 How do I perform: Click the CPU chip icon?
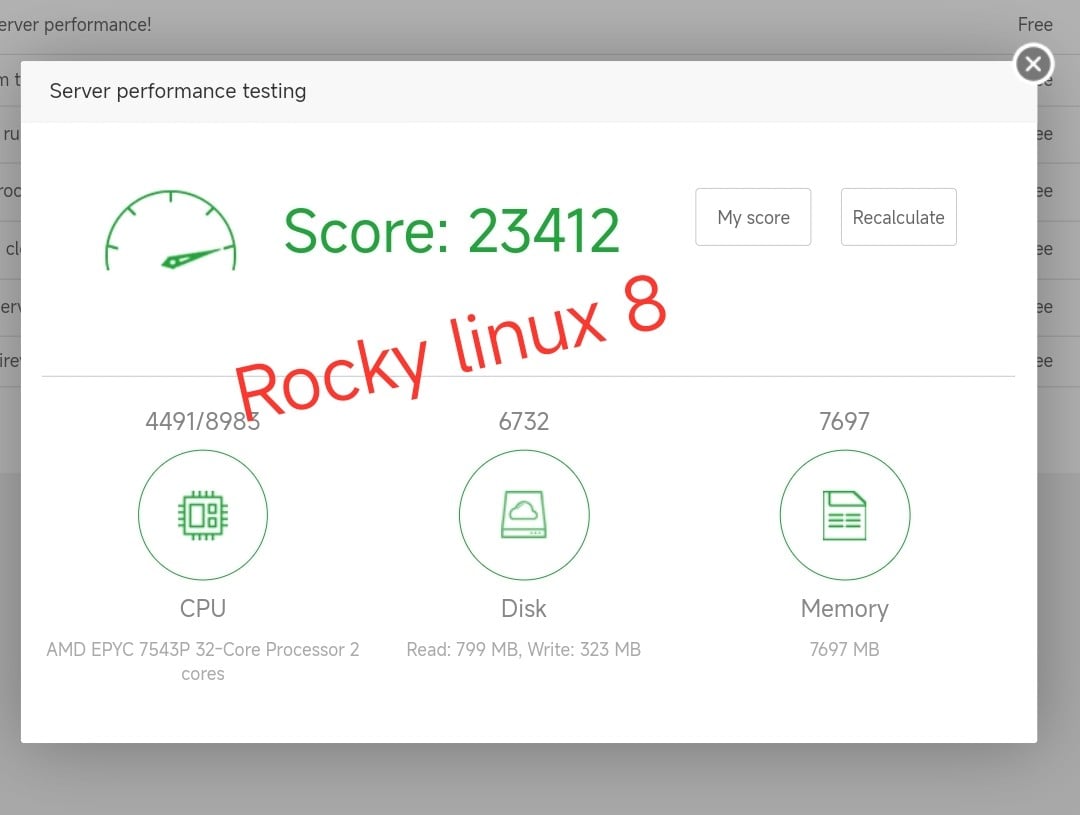[202, 515]
